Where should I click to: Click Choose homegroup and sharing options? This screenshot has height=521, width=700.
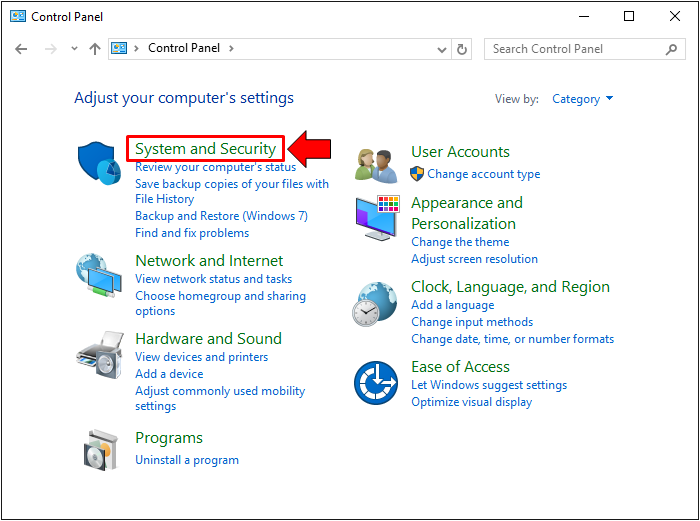(221, 303)
